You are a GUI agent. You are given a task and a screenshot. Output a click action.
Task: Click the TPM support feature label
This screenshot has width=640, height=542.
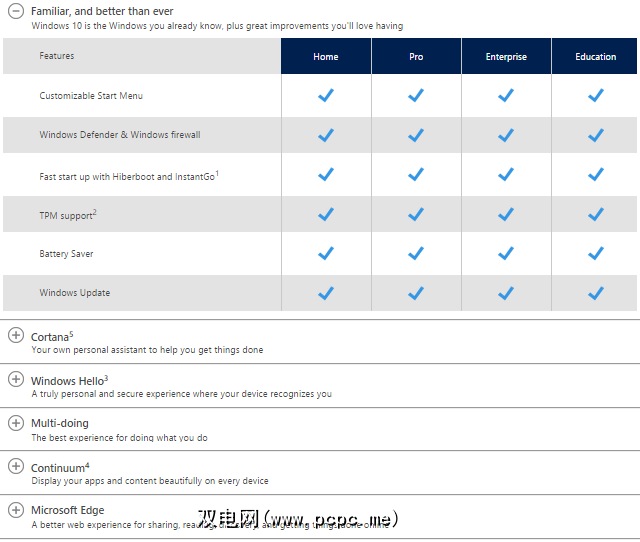coord(68,214)
